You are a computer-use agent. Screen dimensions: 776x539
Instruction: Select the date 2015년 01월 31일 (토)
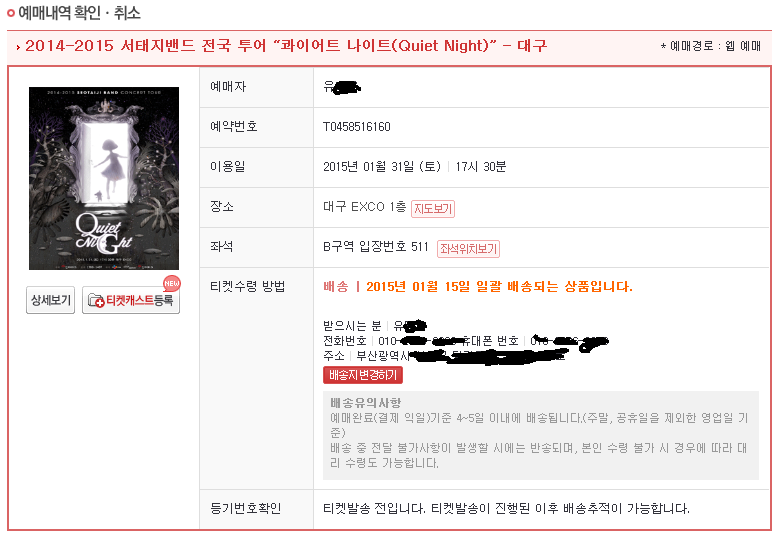[382, 167]
